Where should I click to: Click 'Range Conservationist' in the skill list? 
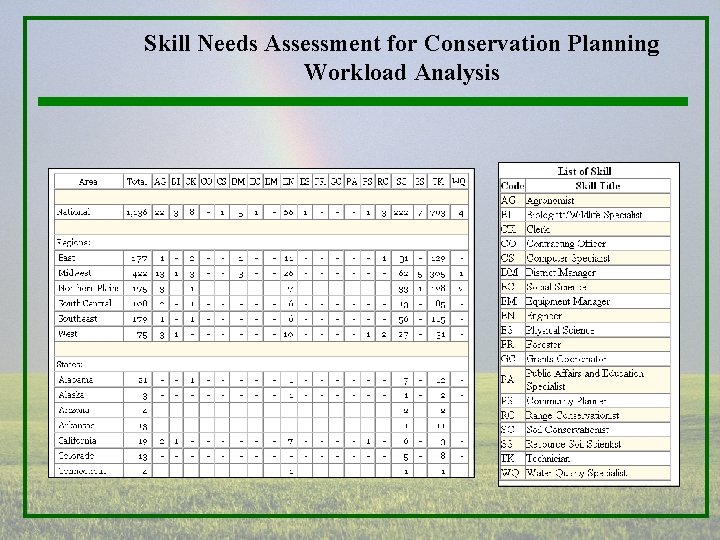573,416
